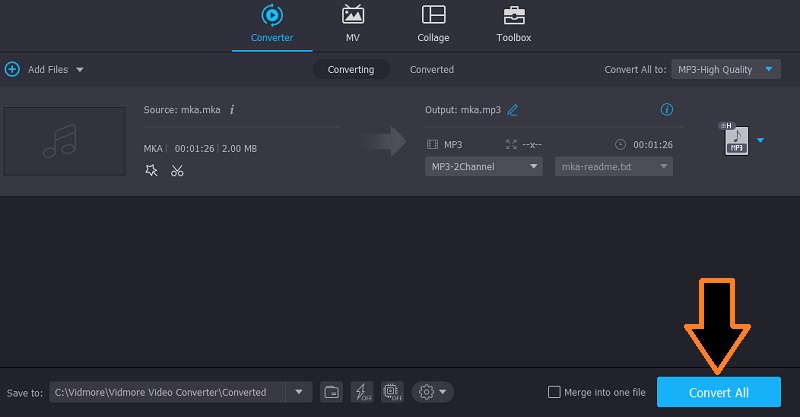The width and height of the screenshot is (800, 417).
Task: Open the MP3-High Quality format dropdown
Action: [x=725, y=69]
